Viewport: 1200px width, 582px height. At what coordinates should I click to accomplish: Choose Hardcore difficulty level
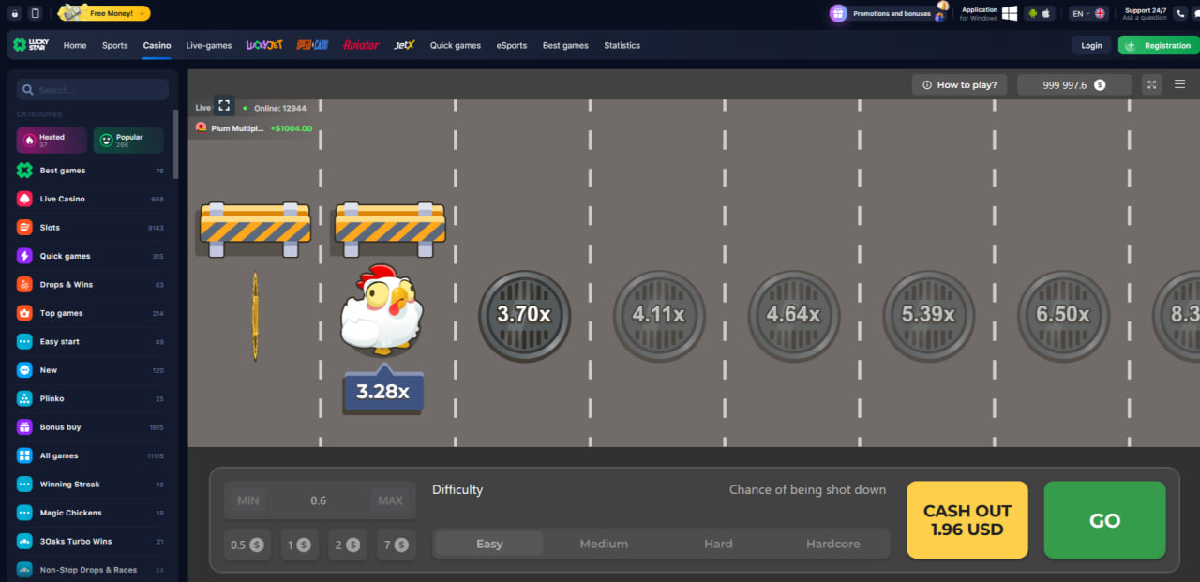[x=832, y=544]
